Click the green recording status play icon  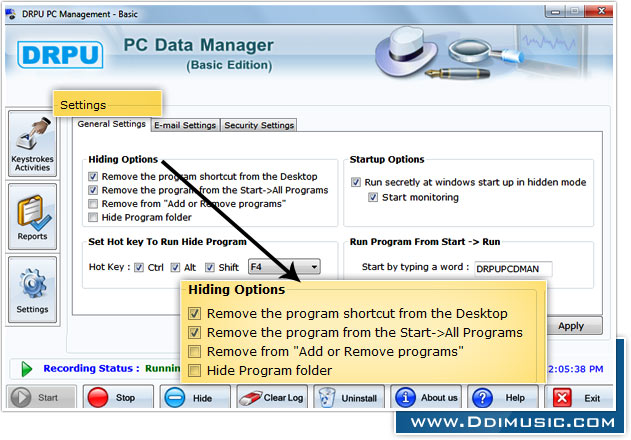pos(27,369)
